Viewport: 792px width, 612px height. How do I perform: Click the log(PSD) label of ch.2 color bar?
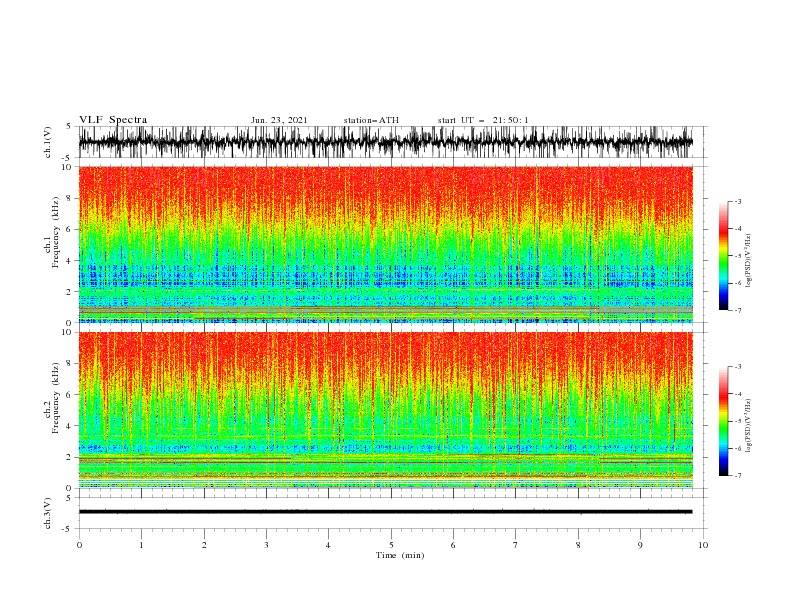(748, 426)
